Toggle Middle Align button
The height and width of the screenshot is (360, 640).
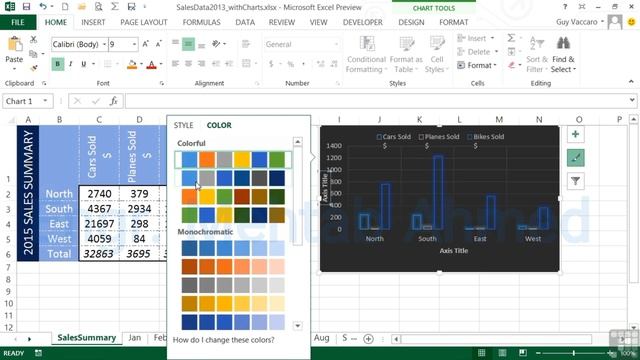188,44
